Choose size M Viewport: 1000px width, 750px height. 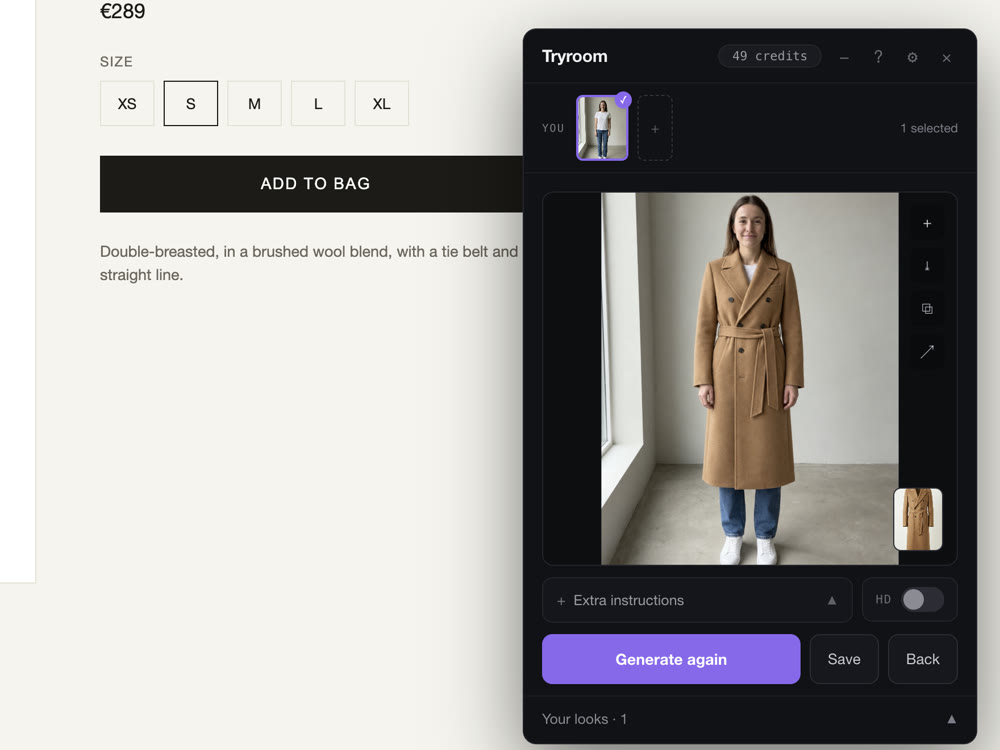click(254, 103)
